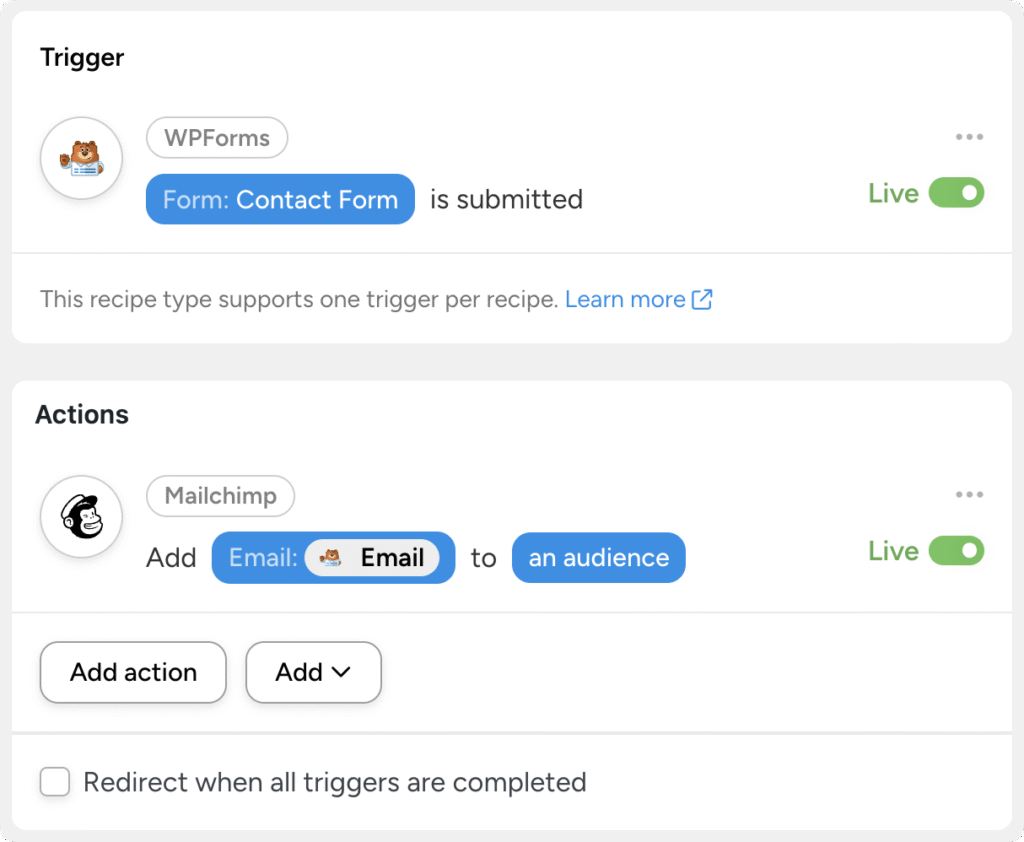Viewport: 1024px width, 842px height.
Task: Select the Form: Contact Form field
Action: point(280,199)
